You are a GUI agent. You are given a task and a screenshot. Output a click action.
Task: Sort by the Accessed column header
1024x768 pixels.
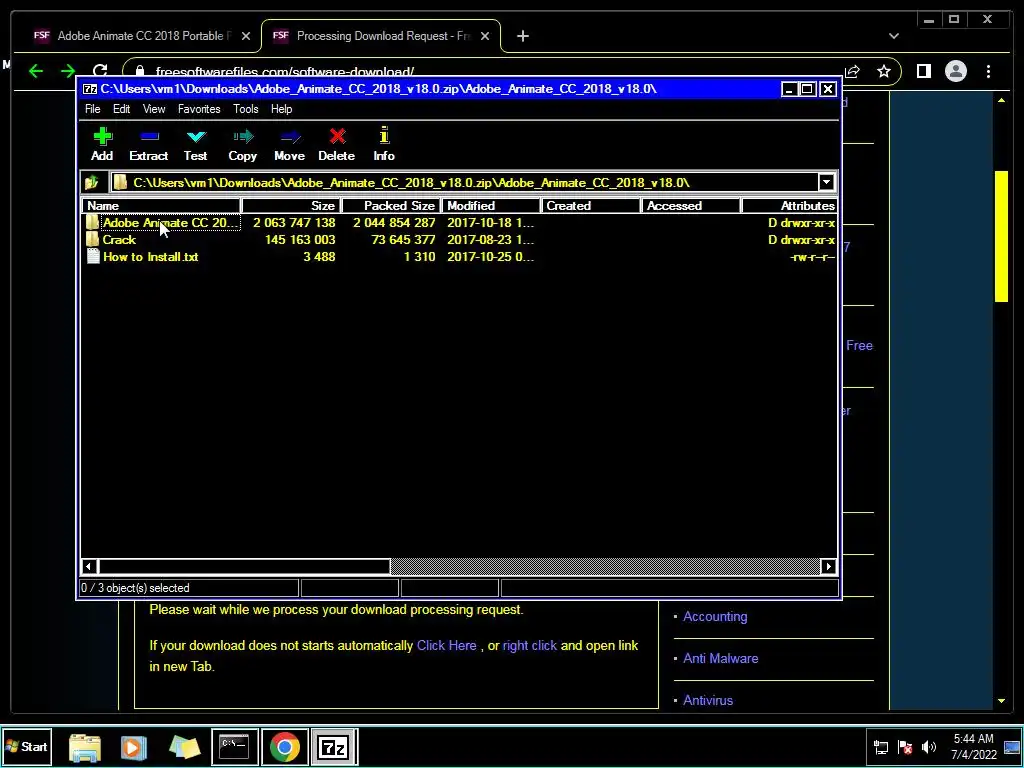tap(691, 206)
